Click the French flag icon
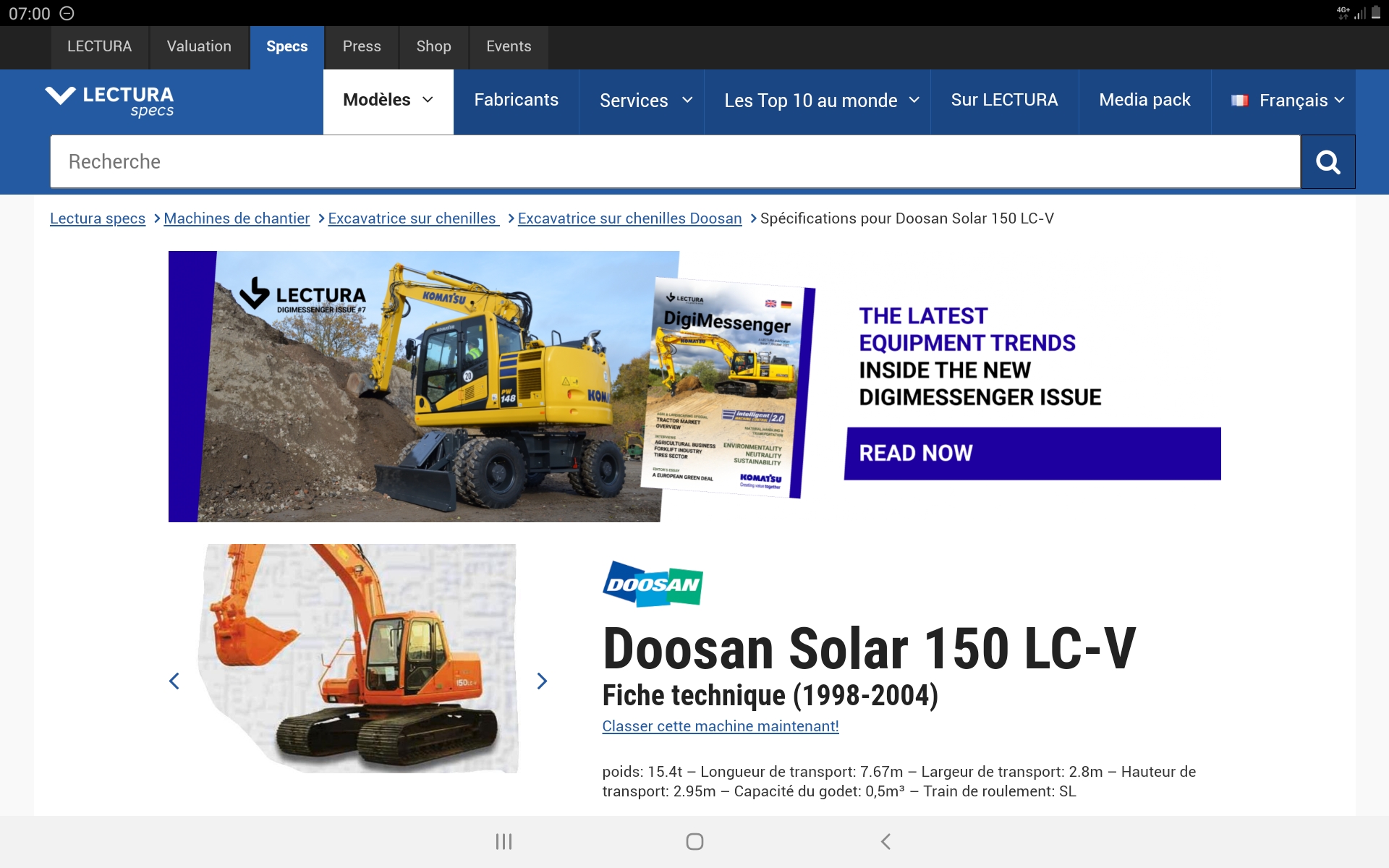1389x868 pixels. pos(1239,101)
